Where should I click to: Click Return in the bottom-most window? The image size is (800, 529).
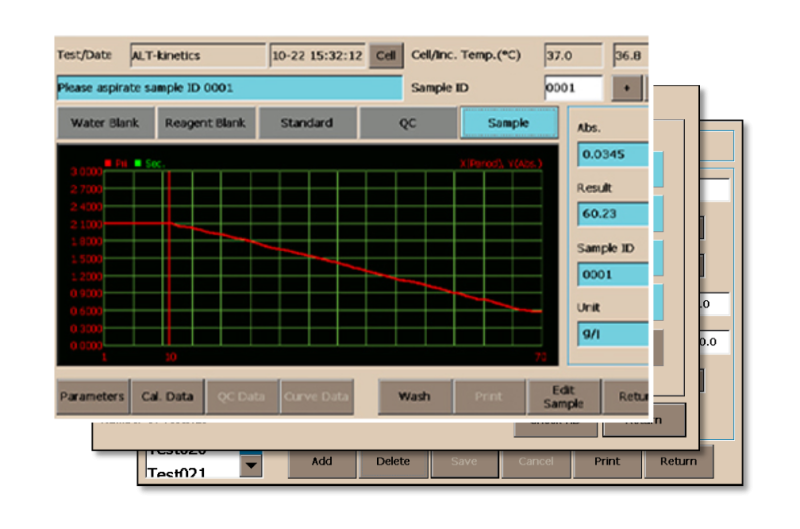pyautogui.click(x=678, y=462)
